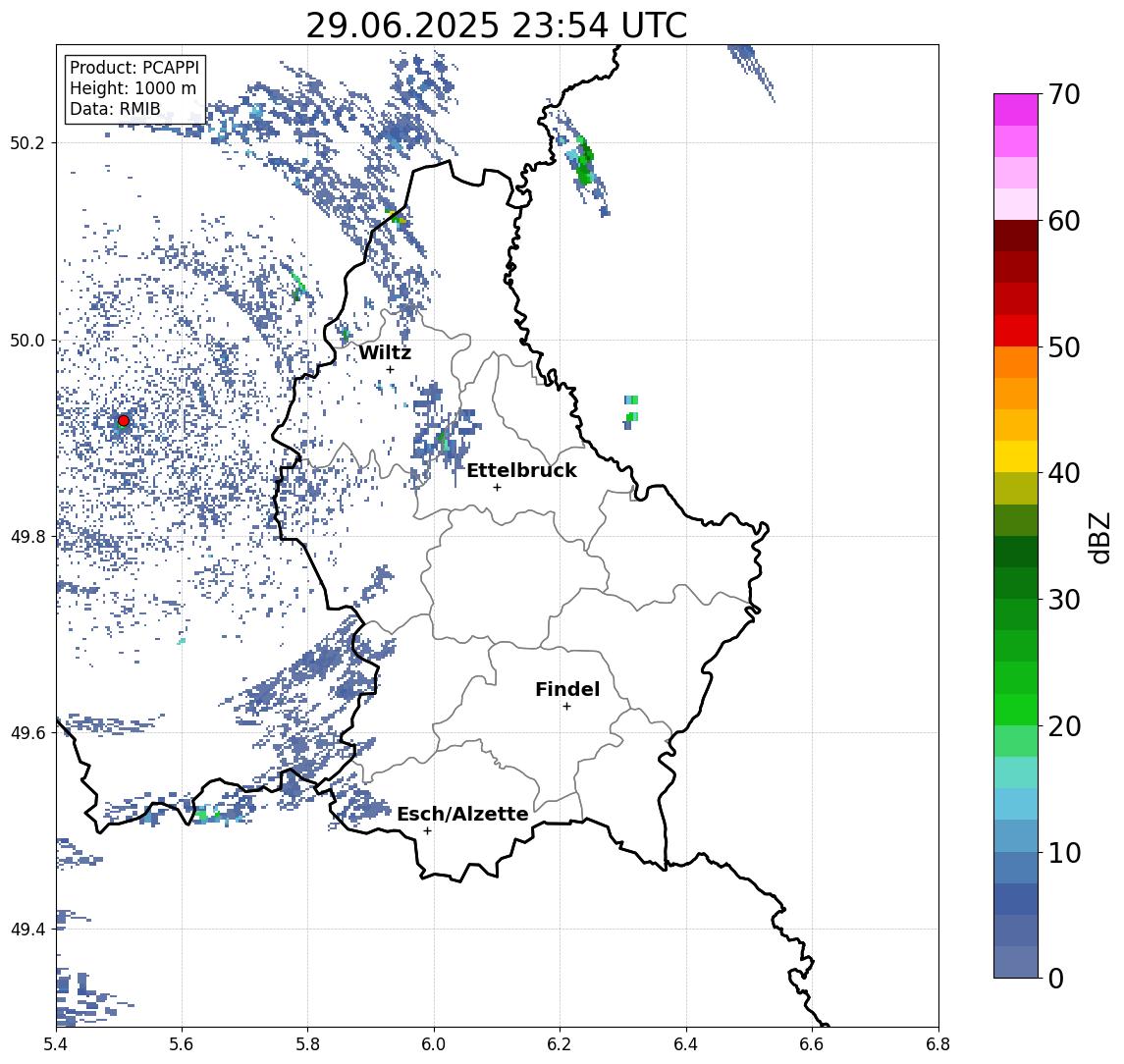Click the colorbar tick label 60

(1064, 221)
